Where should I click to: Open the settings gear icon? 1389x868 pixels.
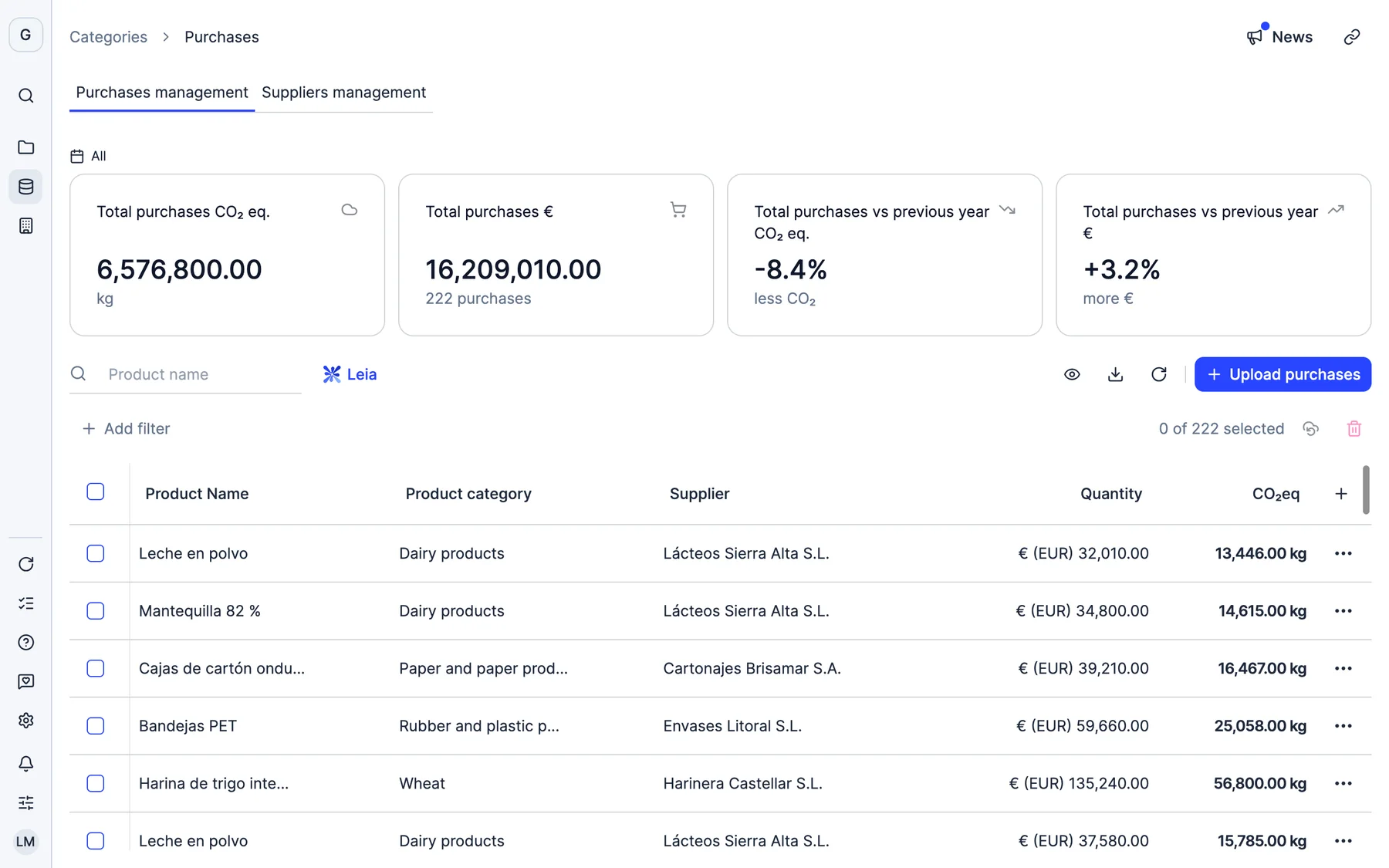point(26,721)
